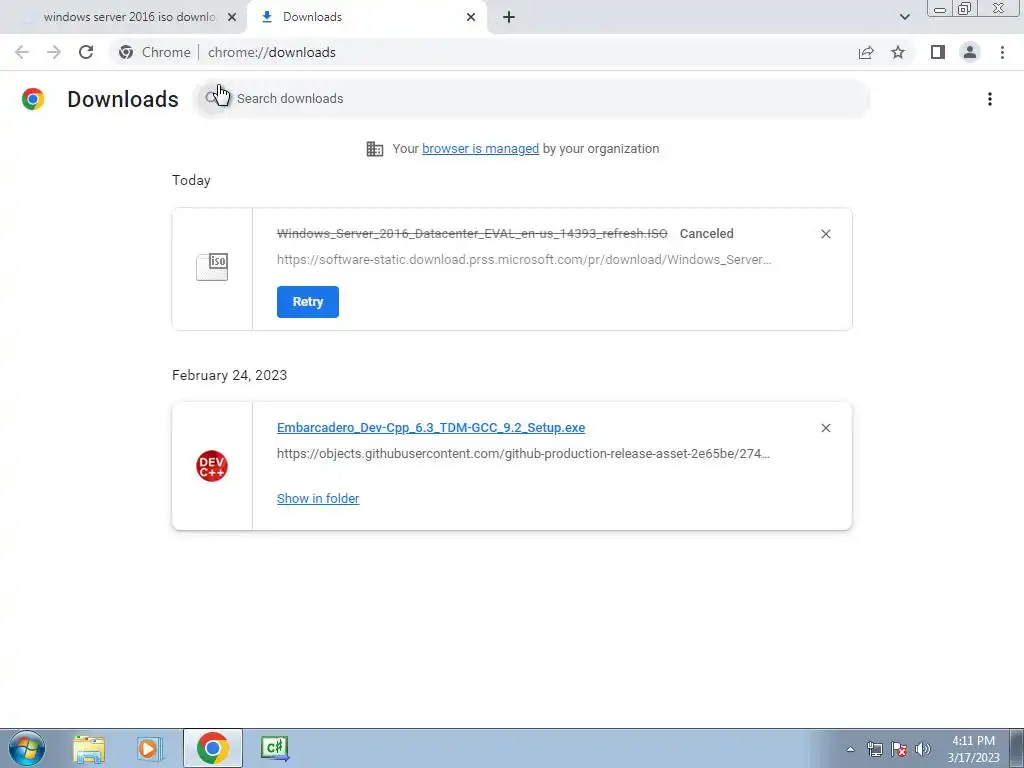The width and height of the screenshot is (1024, 768).
Task: Open Embarcadero_Dev-Cpp_6.3 setup file link
Action: (431, 428)
